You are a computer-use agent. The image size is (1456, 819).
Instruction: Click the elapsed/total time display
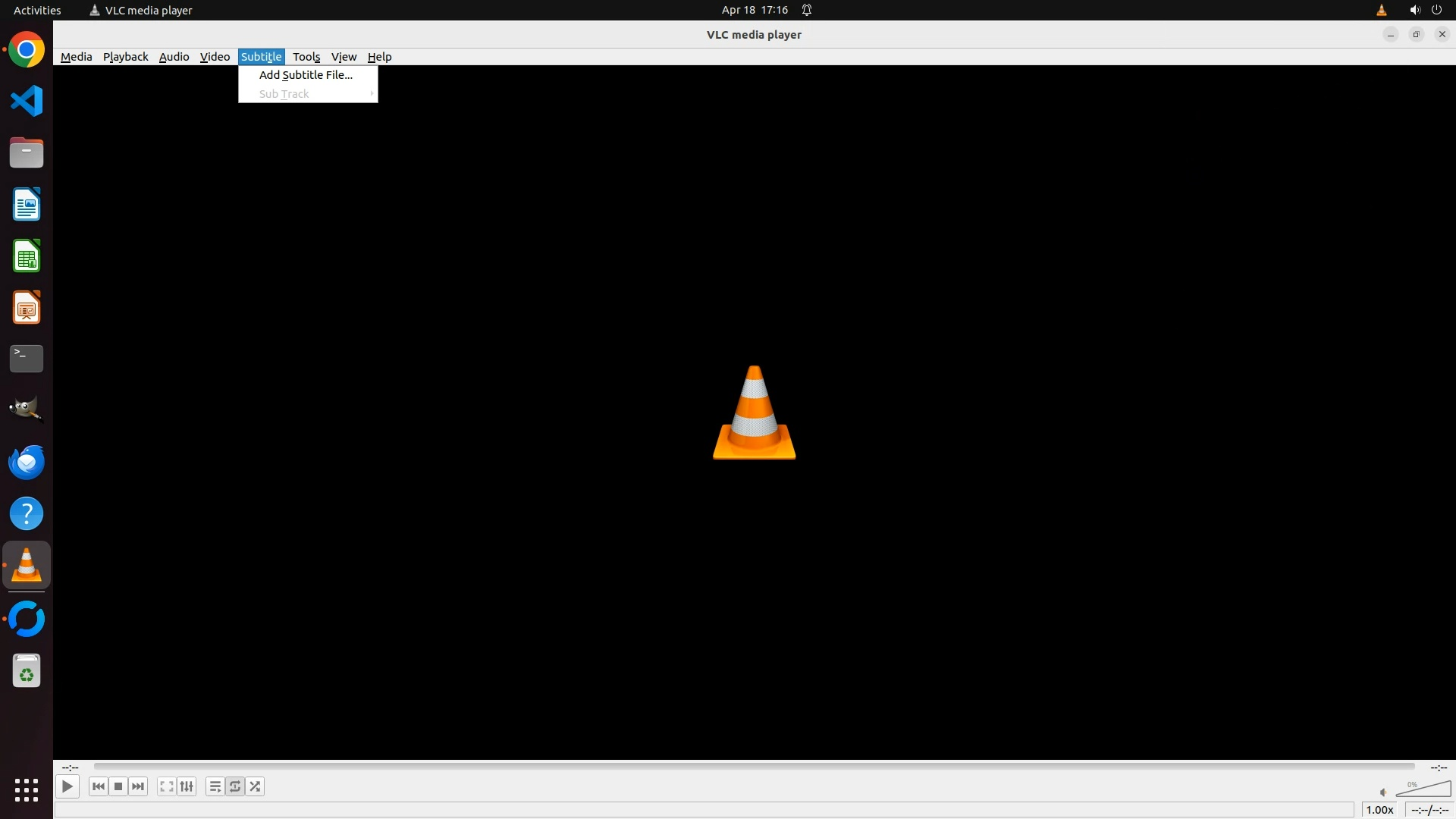[1429, 810]
